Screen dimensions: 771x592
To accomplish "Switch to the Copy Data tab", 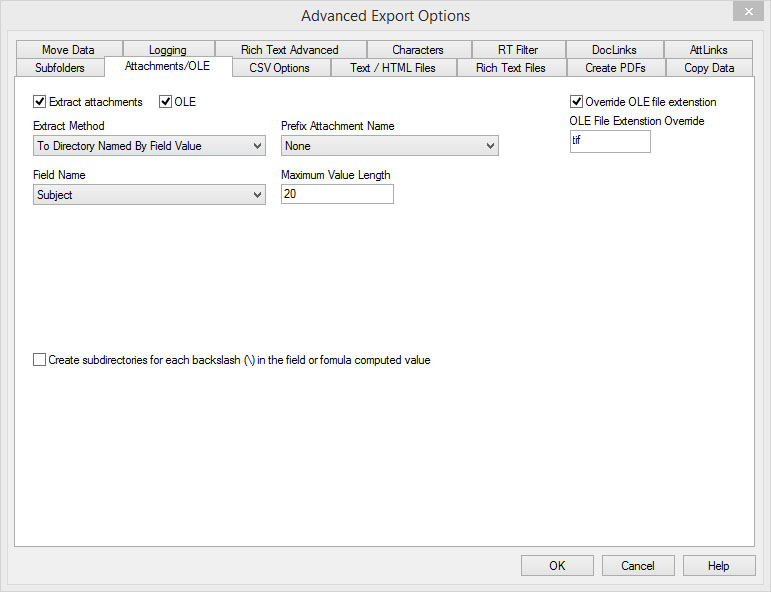I will (709, 68).
